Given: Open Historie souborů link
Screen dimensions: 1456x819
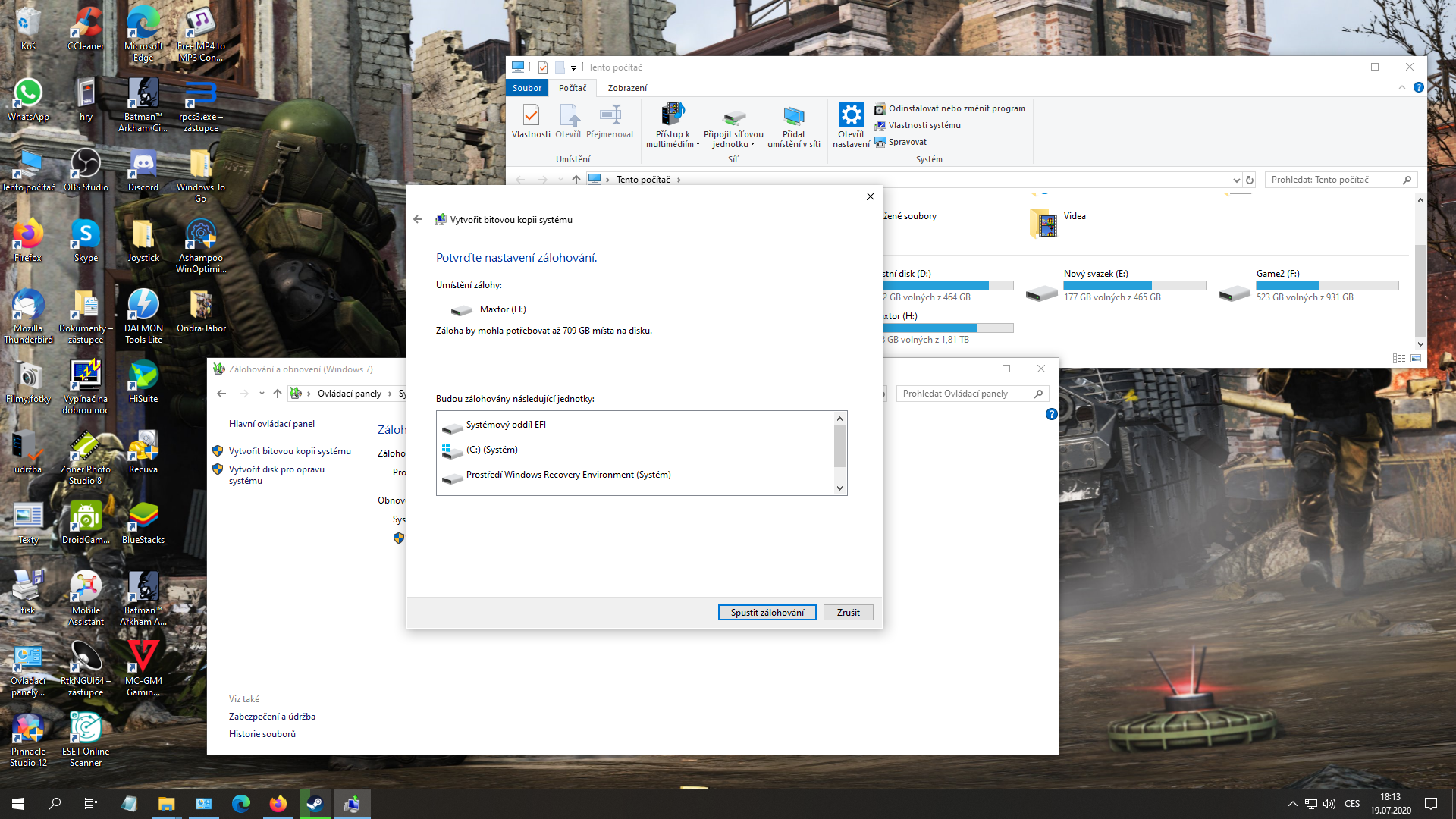Looking at the screenshot, I should 262,734.
